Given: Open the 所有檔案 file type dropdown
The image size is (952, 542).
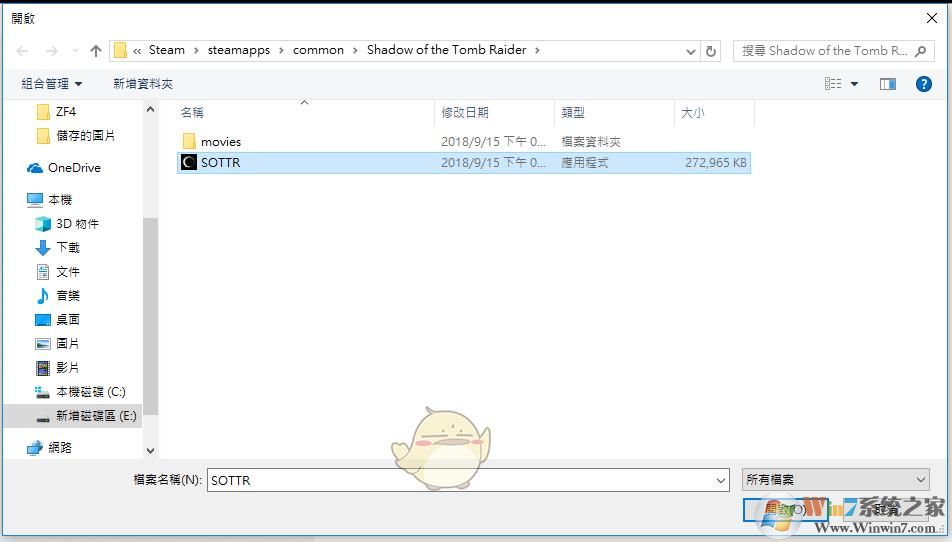Looking at the screenshot, I should [835, 479].
